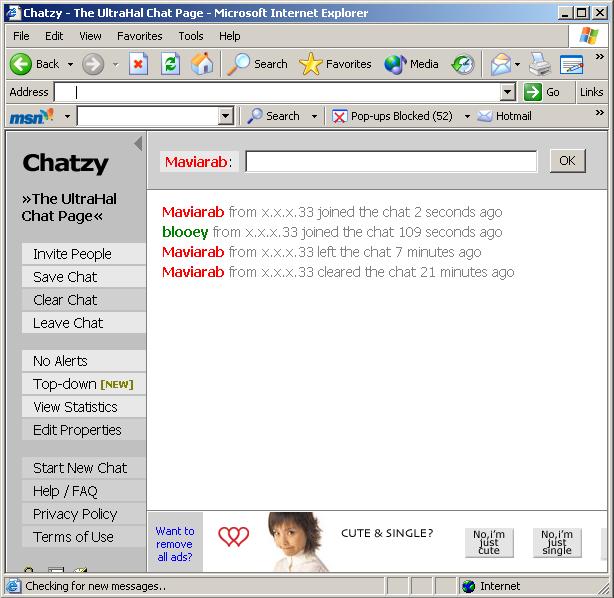This screenshot has height=598, width=614.
Task: Click the msn butterfly logo
Action: click(31, 116)
